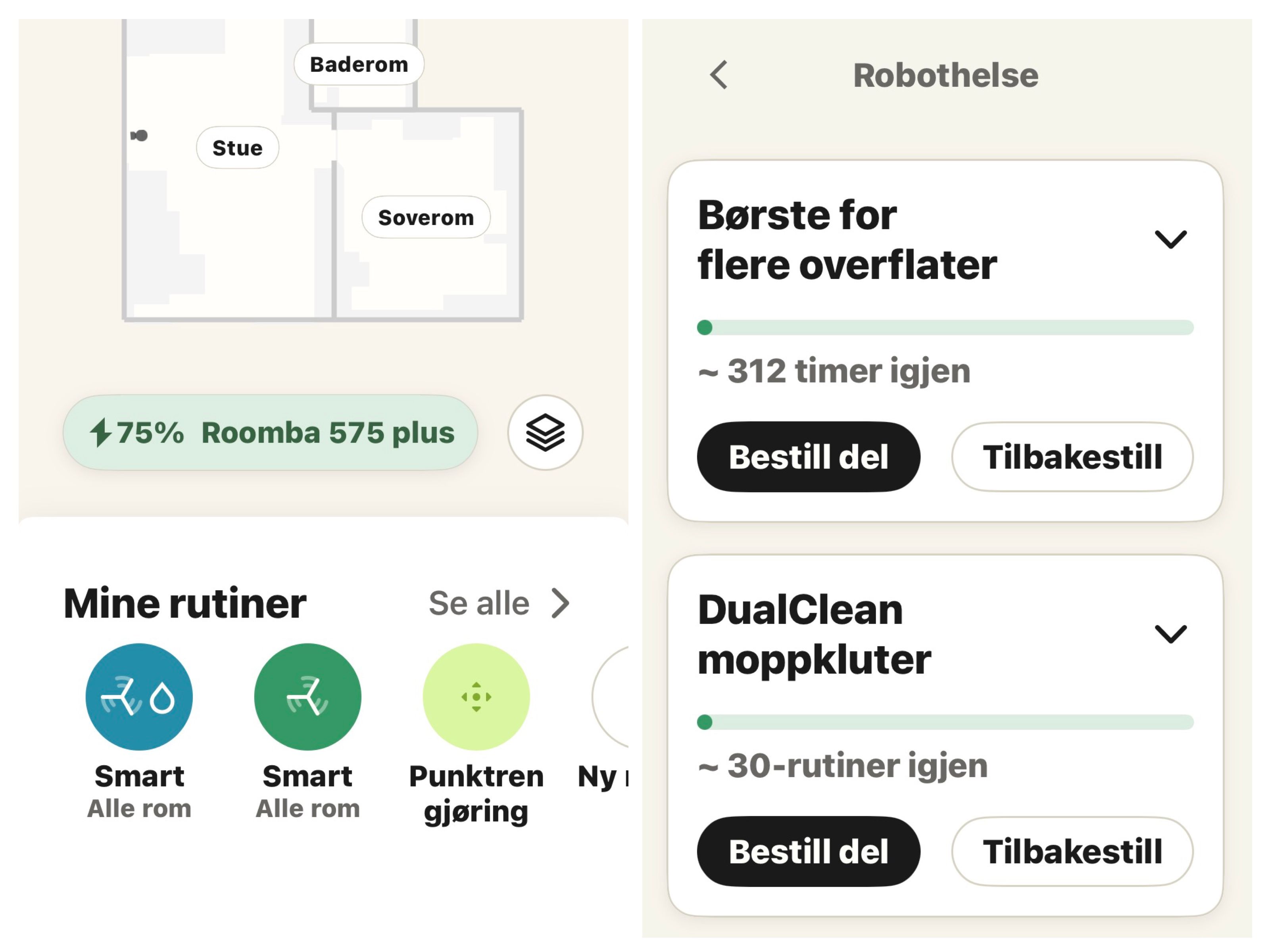Open the Roomba 575 plus status pill
1268x952 pixels.
271,433
